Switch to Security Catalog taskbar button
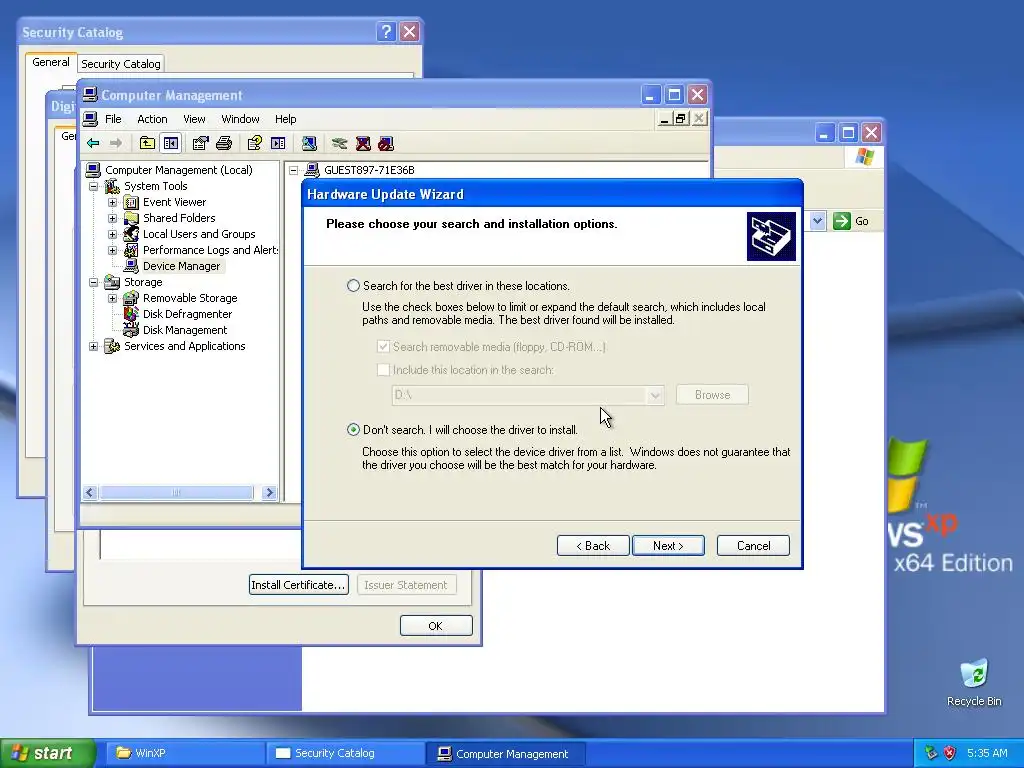This screenshot has width=1024, height=768. click(345, 753)
